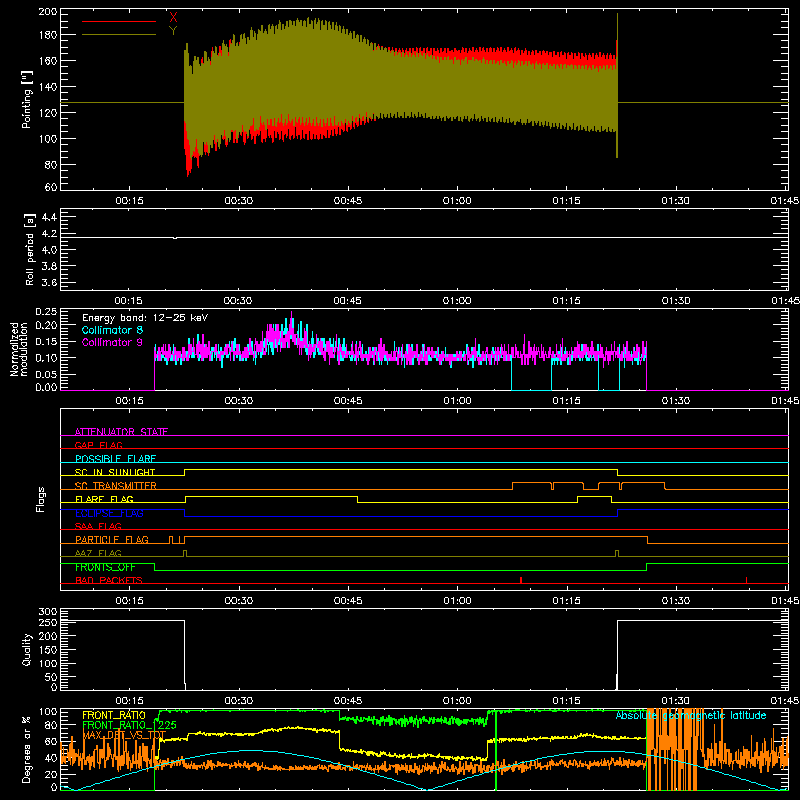Screen dimensions: 800x800
Task: Click the 'Normalized modulation' axis title
Action: tap(19, 349)
